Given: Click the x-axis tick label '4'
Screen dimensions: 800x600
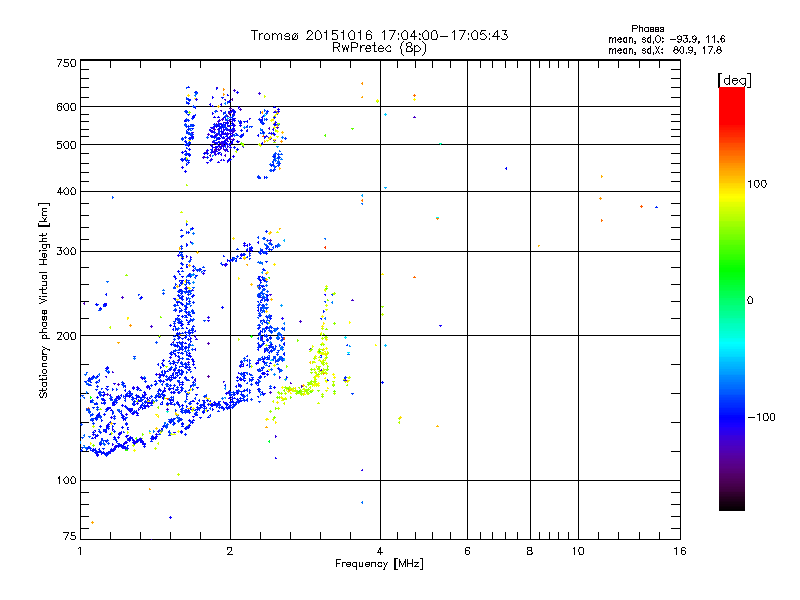Looking at the screenshot, I should 380,551.
